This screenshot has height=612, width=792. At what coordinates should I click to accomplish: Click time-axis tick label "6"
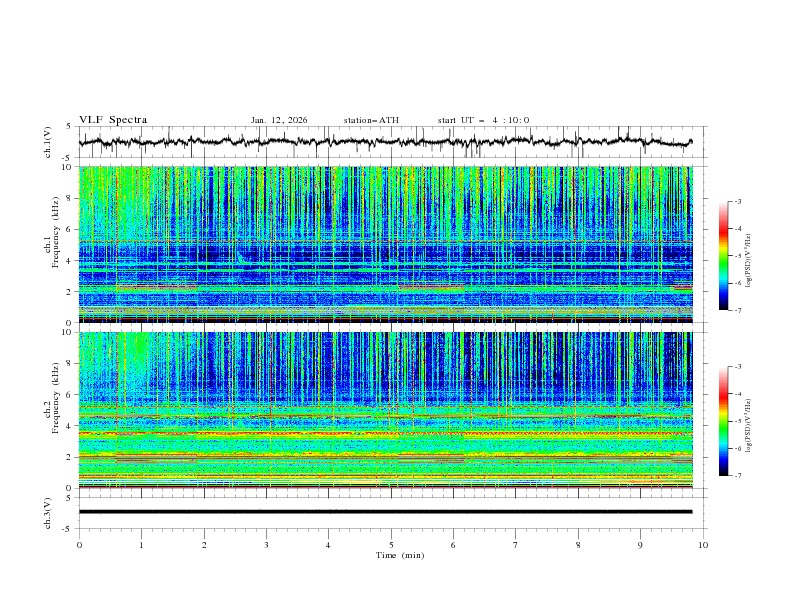[x=453, y=545]
